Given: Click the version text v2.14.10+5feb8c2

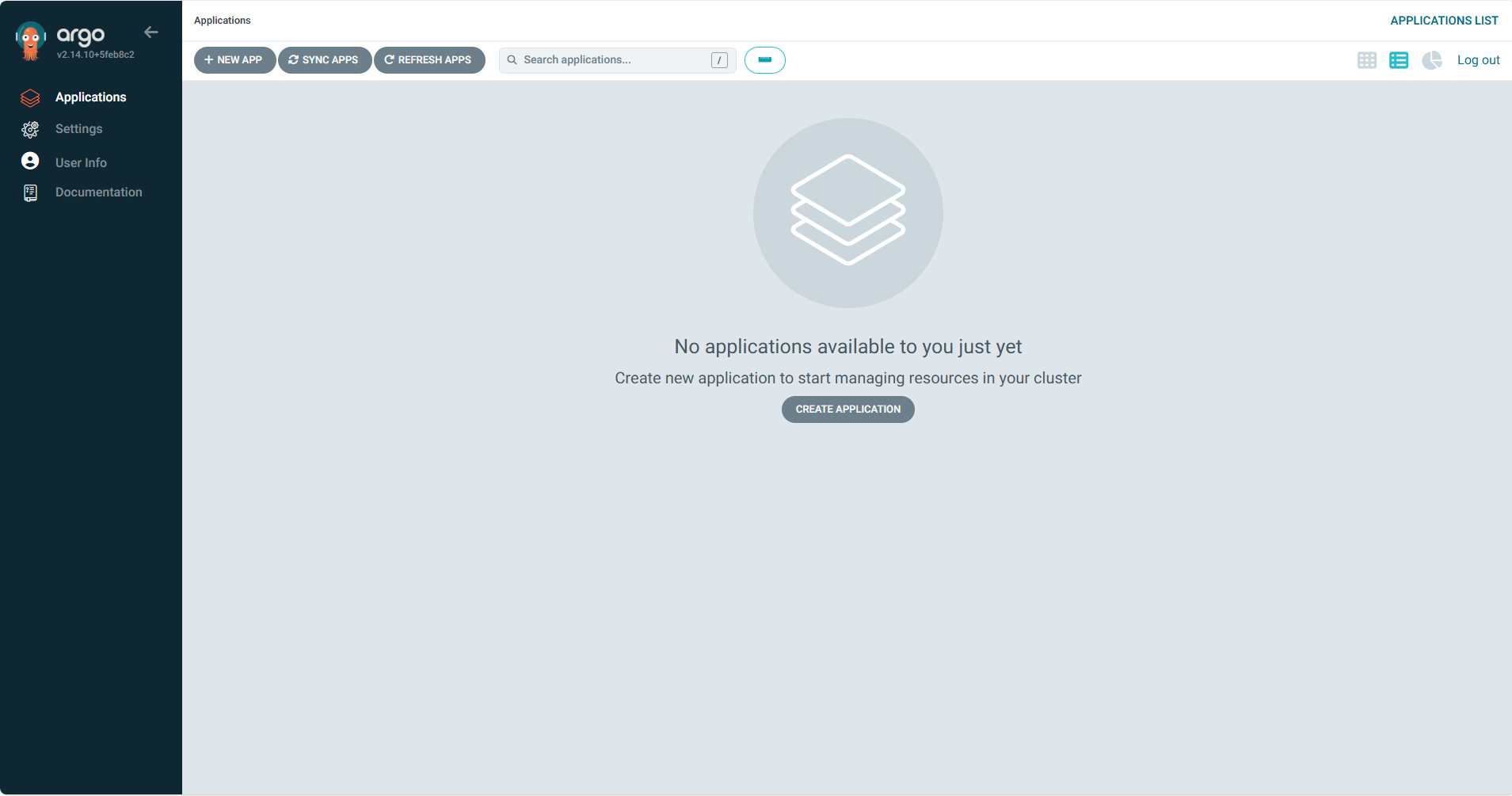Looking at the screenshot, I should 95,55.
